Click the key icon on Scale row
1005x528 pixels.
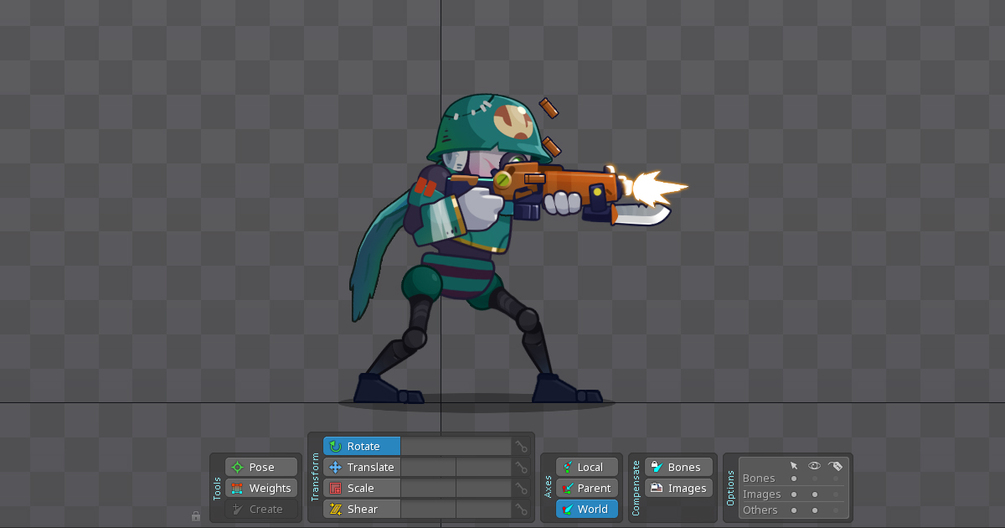point(522,489)
